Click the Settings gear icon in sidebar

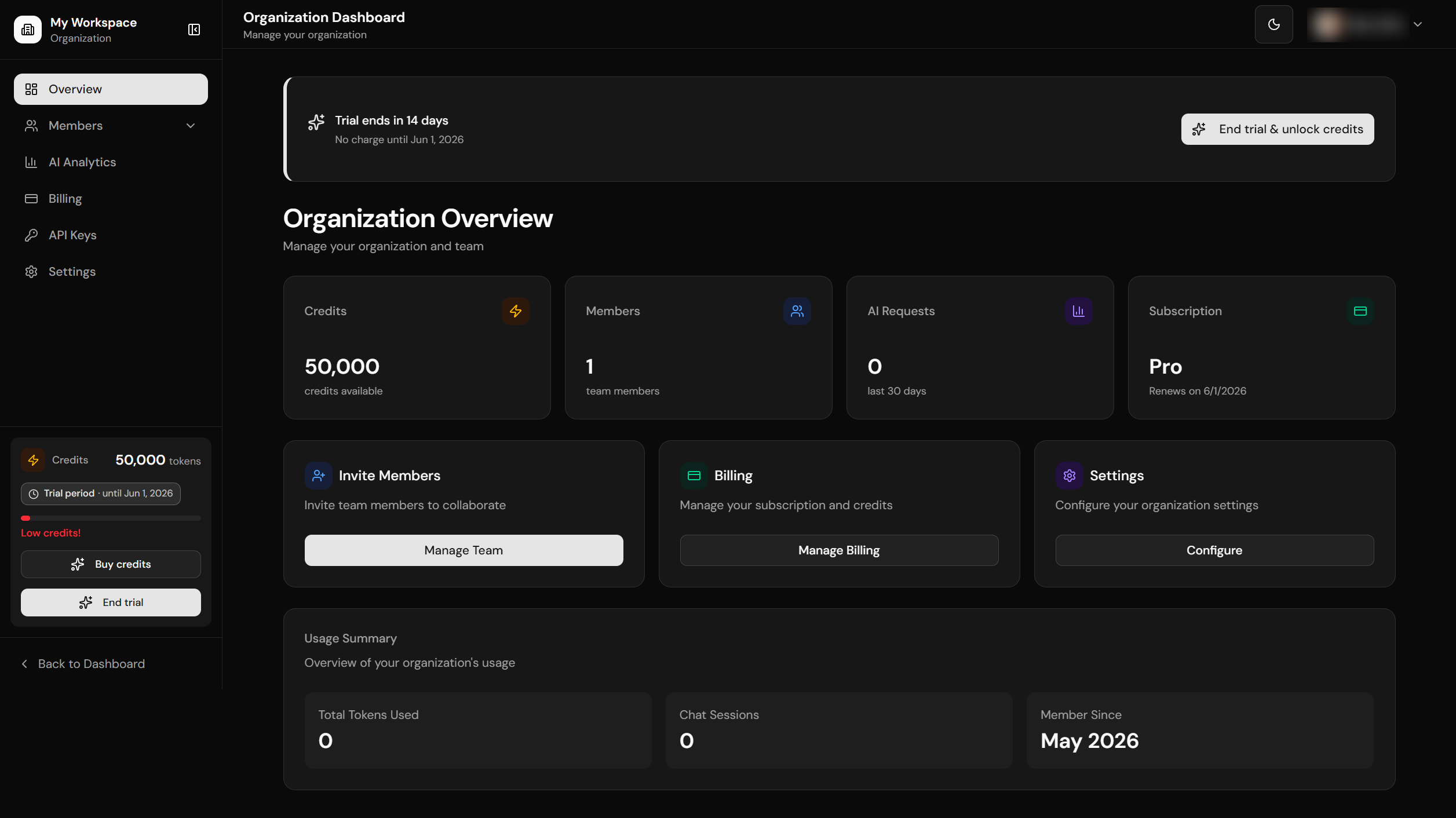tap(31, 272)
